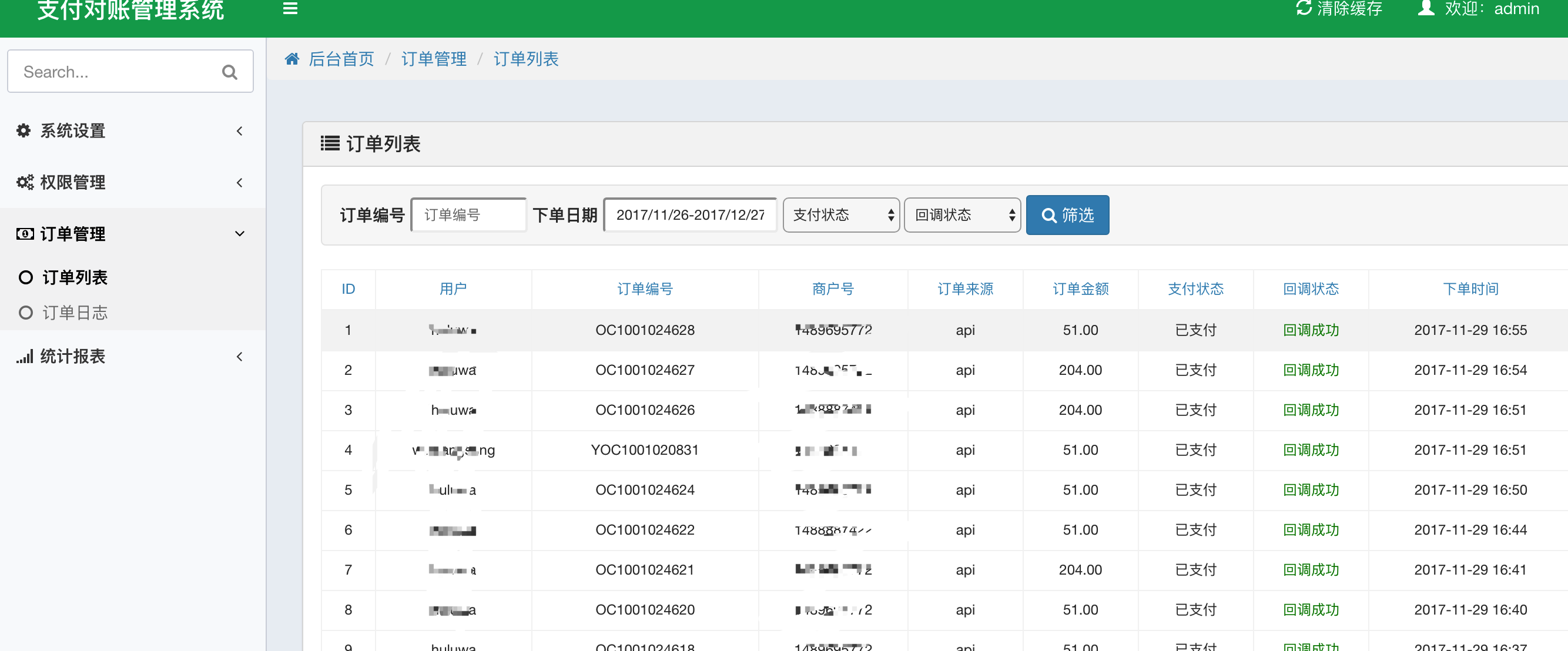Go to 订单管理 breadcrumb link
1568x651 pixels.
coord(433,59)
